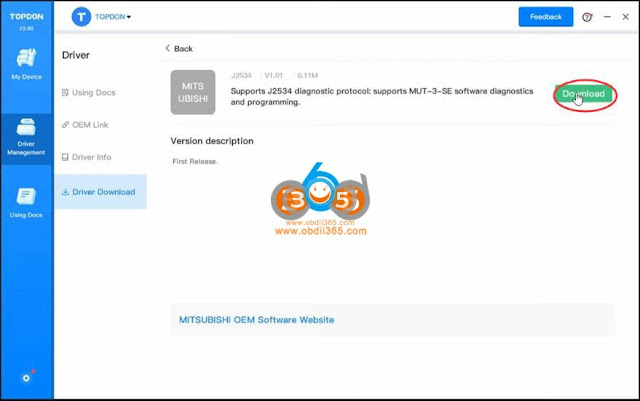Viewport: 640px width, 401px height.
Task: Click the J2534 label text
Action: coord(241,76)
